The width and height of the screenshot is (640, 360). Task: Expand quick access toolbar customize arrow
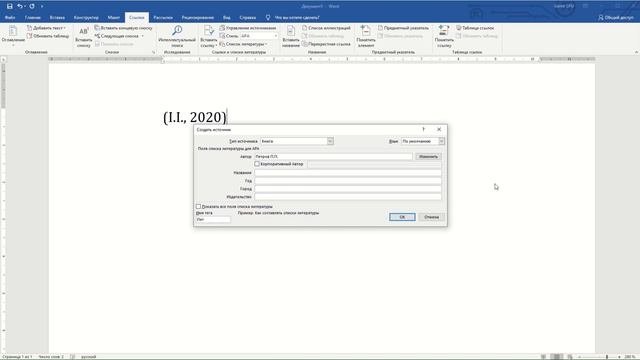coord(42,6)
